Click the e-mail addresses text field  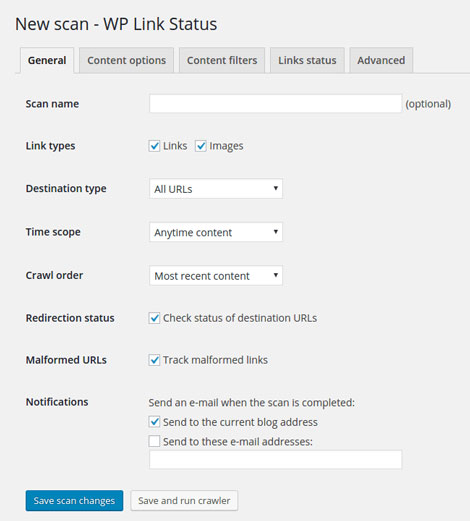point(275,460)
